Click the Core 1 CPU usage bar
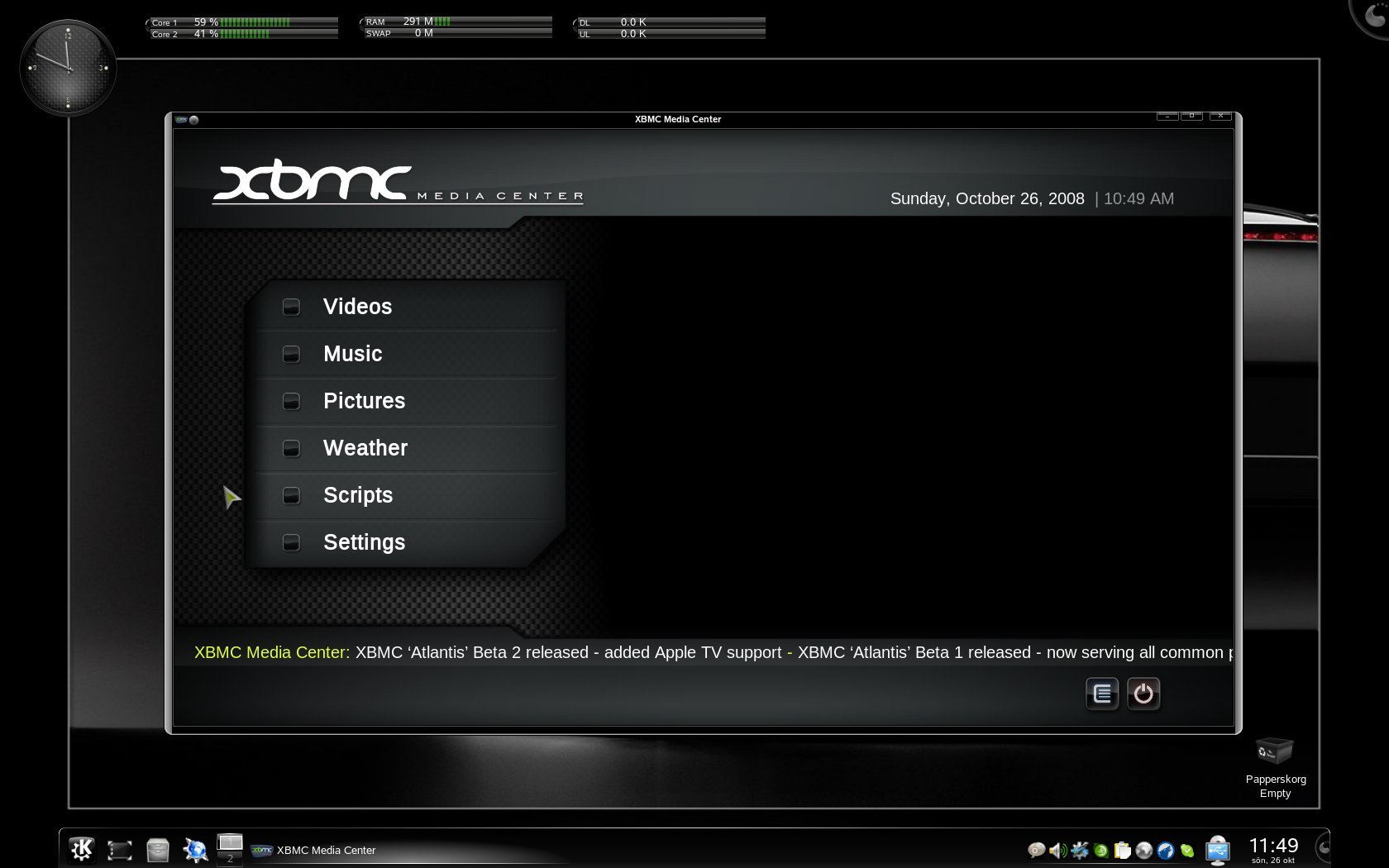The image size is (1389, 868). tap(243, 22)
